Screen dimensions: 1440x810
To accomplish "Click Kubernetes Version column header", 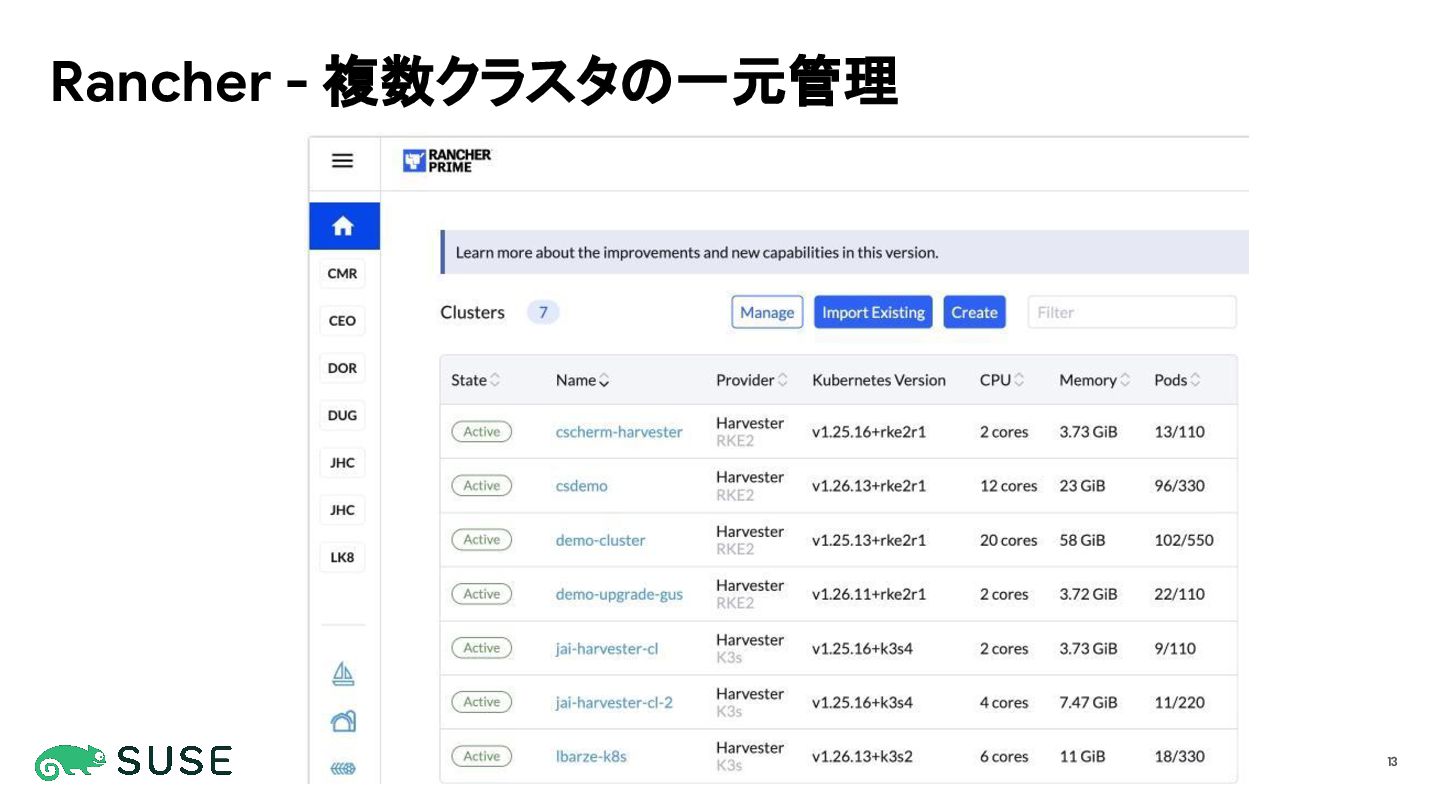I will (x=879, y=380).
